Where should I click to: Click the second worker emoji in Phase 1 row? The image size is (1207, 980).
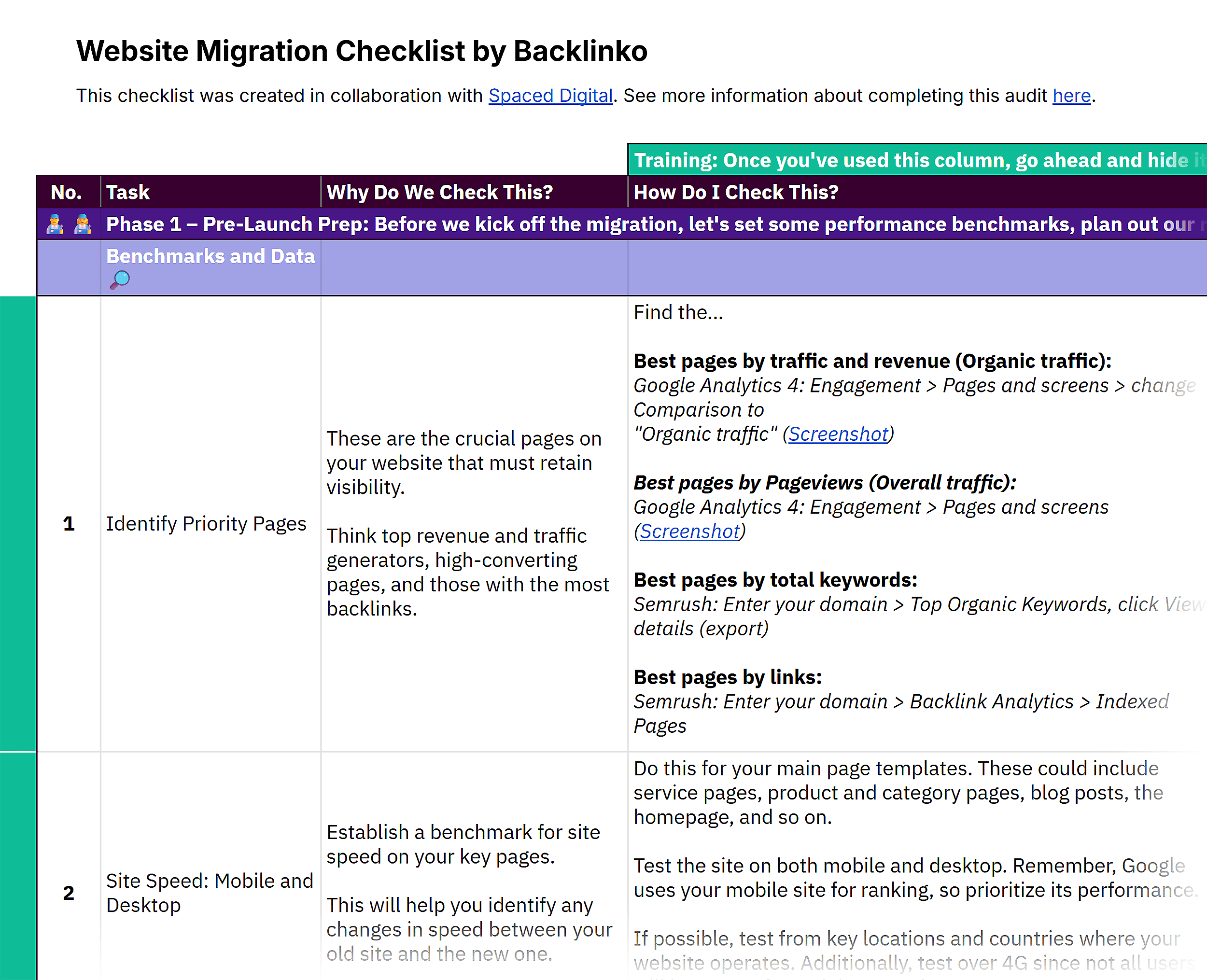coord(83,224)
